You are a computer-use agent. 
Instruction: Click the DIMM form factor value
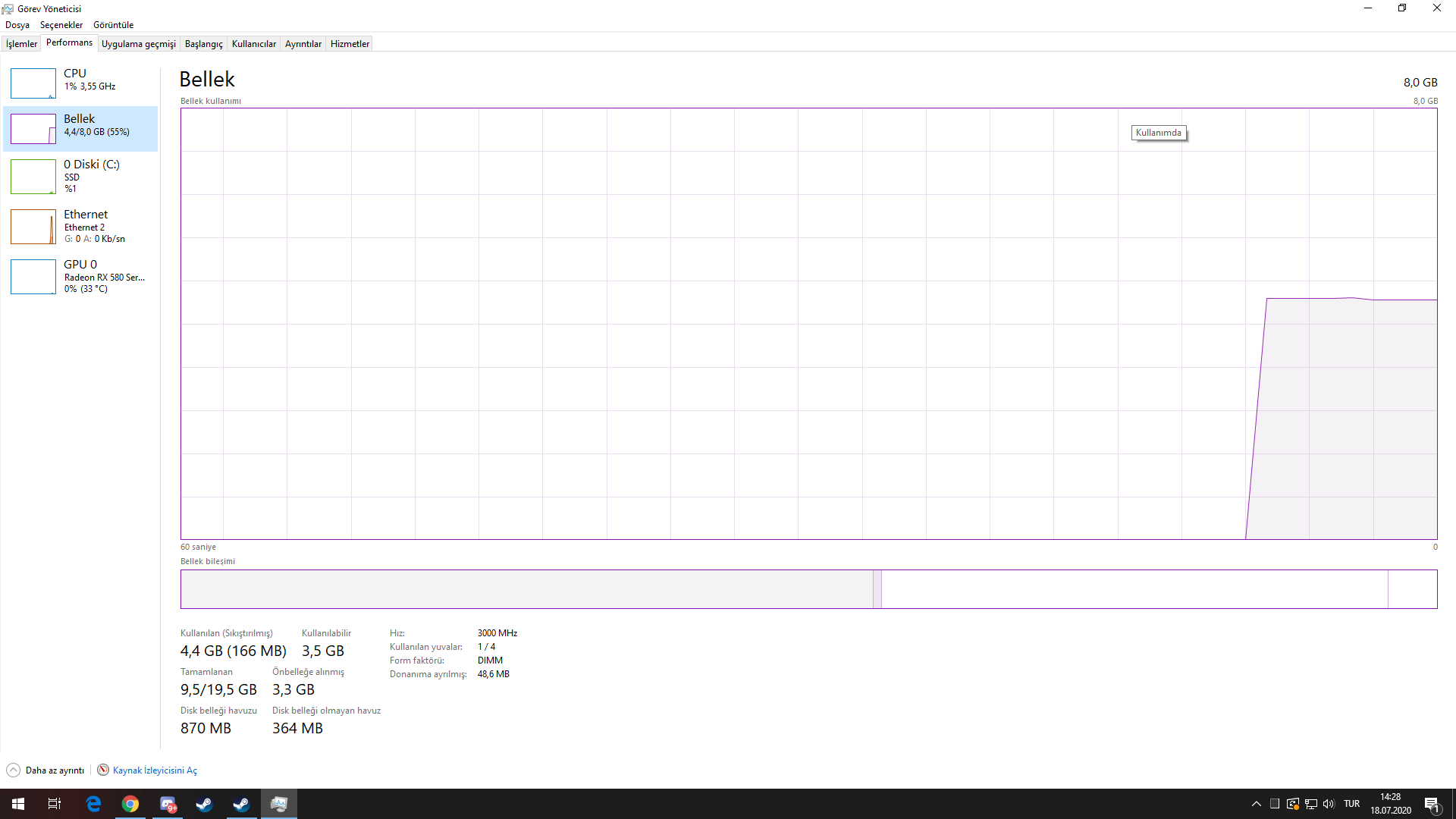point(490,661)
